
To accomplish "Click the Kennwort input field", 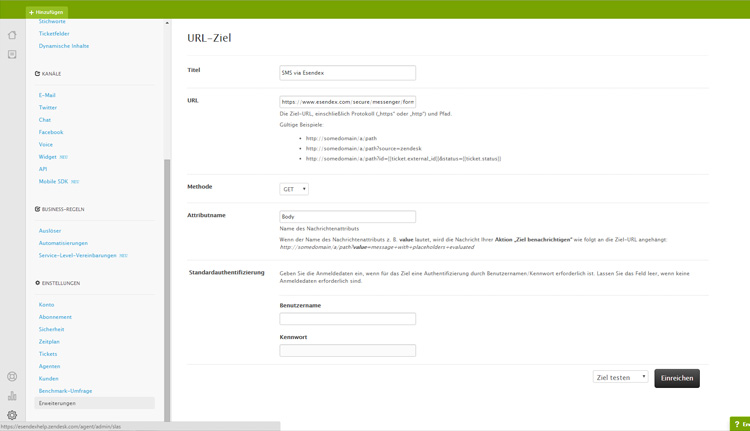I will (347, 351).
